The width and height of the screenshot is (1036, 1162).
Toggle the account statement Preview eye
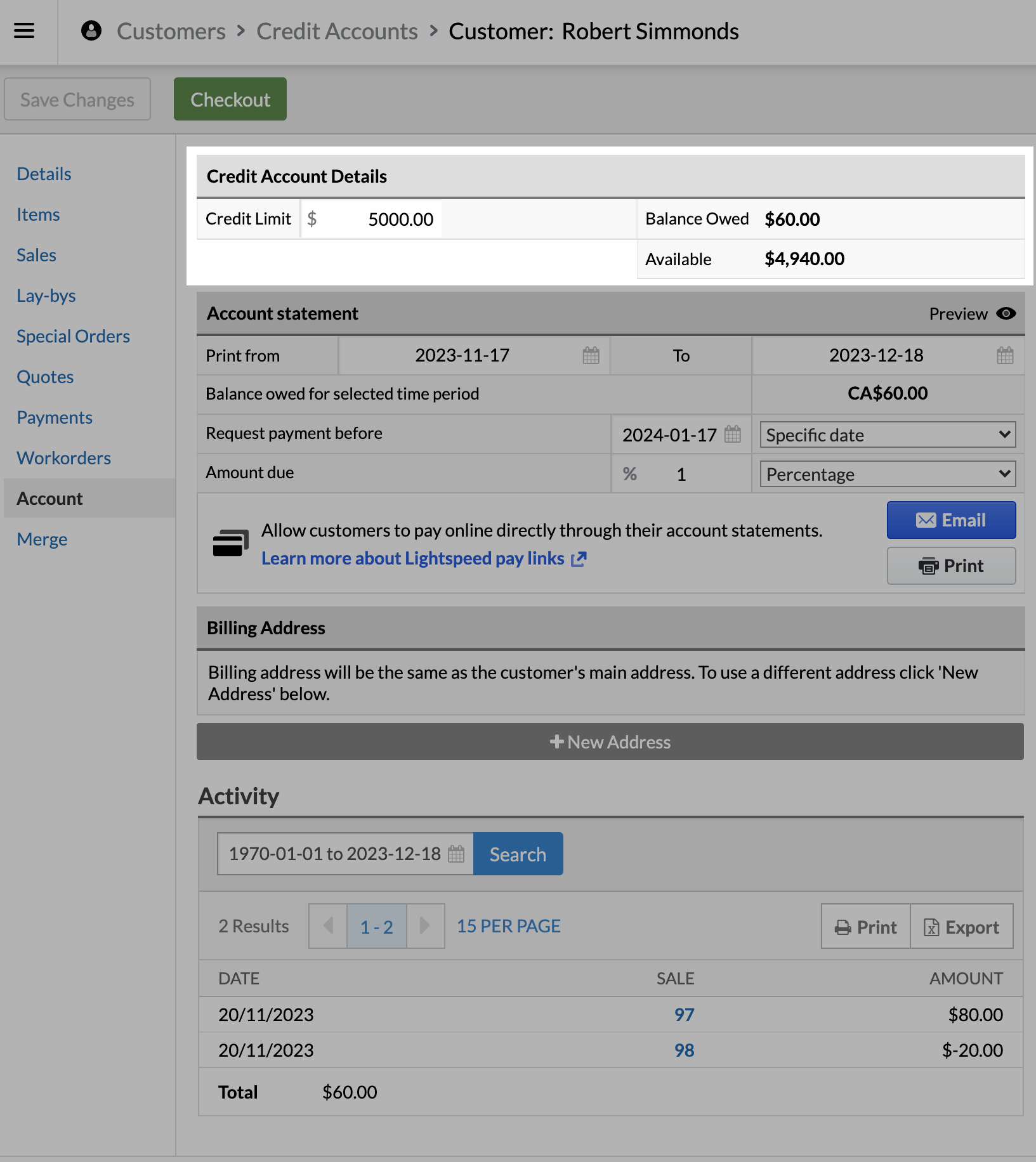coord(1007,313)
